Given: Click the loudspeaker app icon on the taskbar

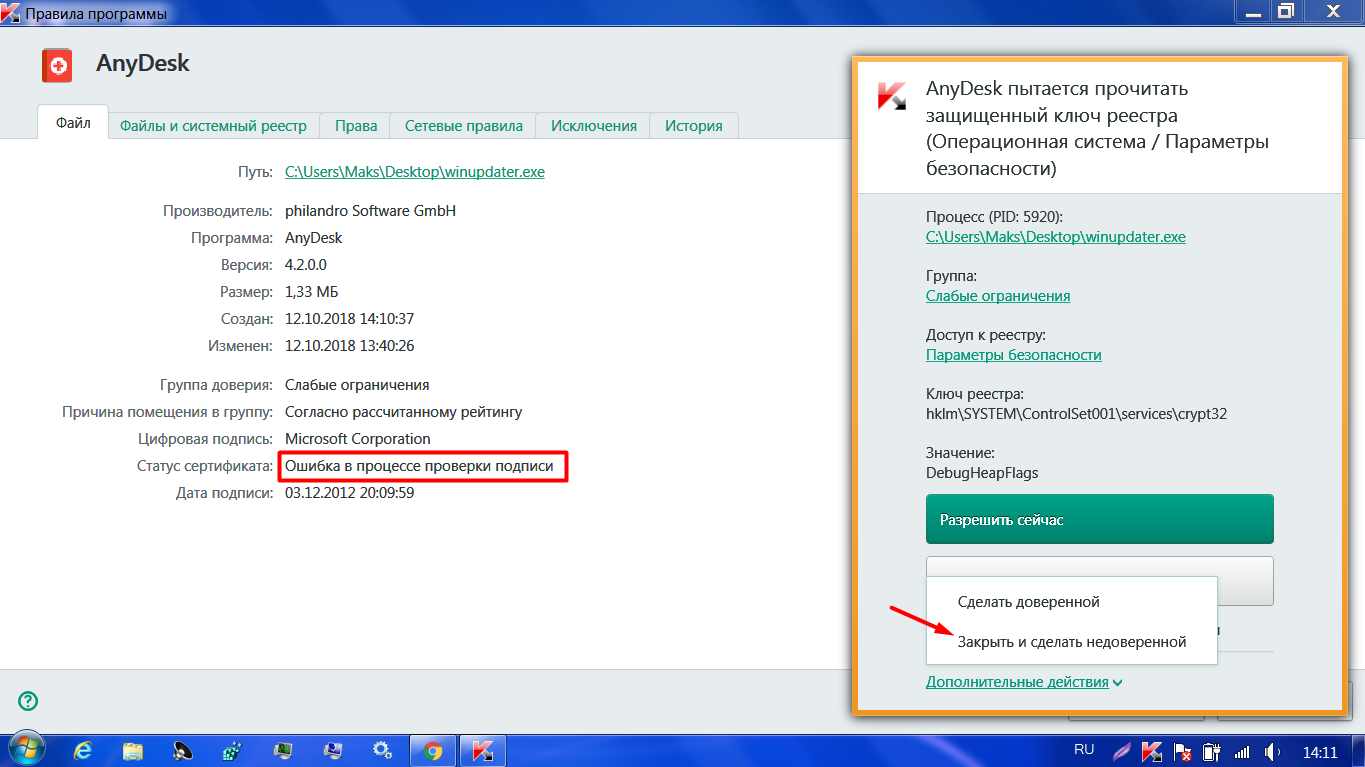Looking at the screenshot, I should point(183,750).
